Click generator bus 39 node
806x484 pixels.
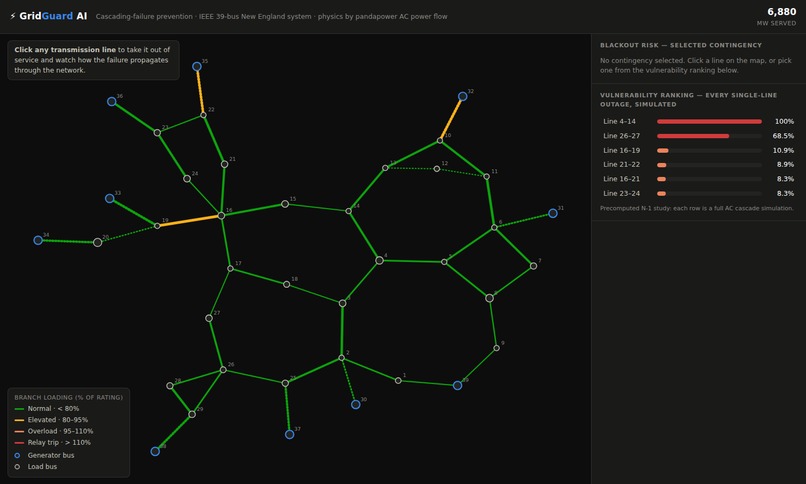click(457, 385)
